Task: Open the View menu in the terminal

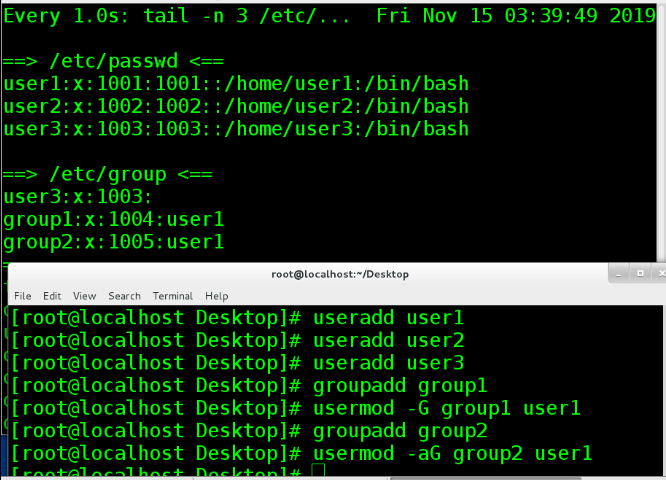Action: tap(84, 296)
